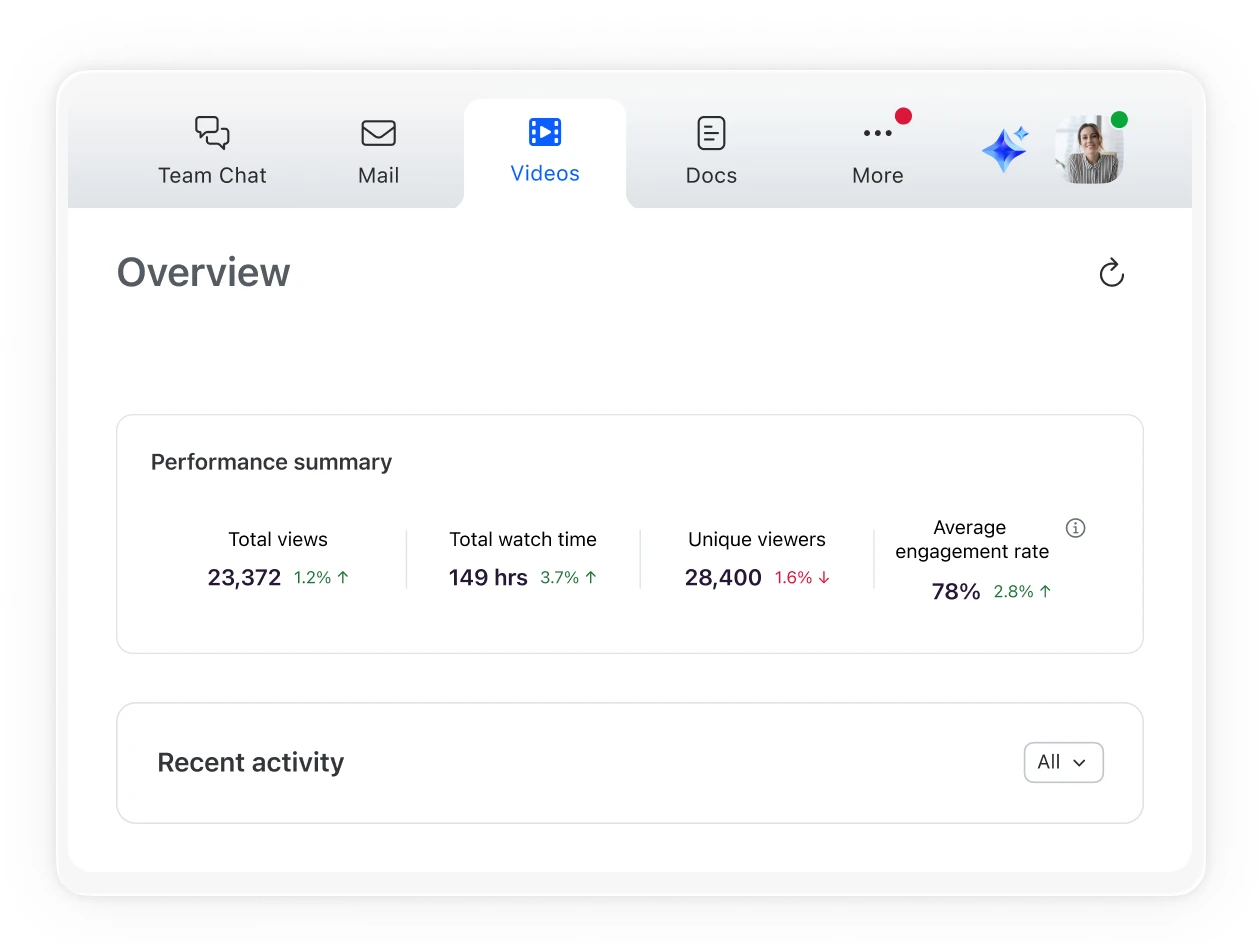The image size is (1259, 945).
Task: Select the Unique viewers 28,400 figure
Action: tap(723, 578)
